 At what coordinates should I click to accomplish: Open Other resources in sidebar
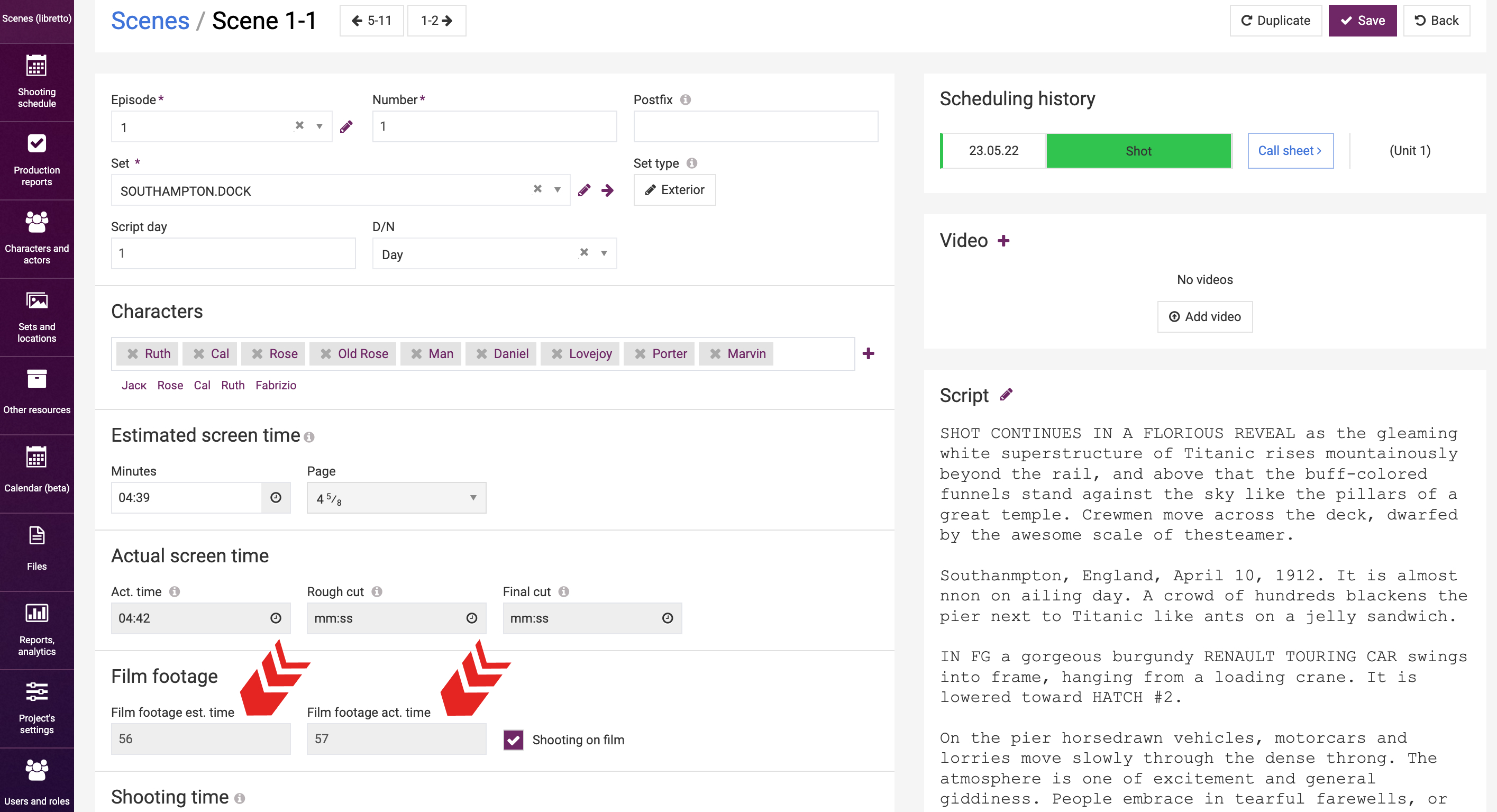point(36,395)
